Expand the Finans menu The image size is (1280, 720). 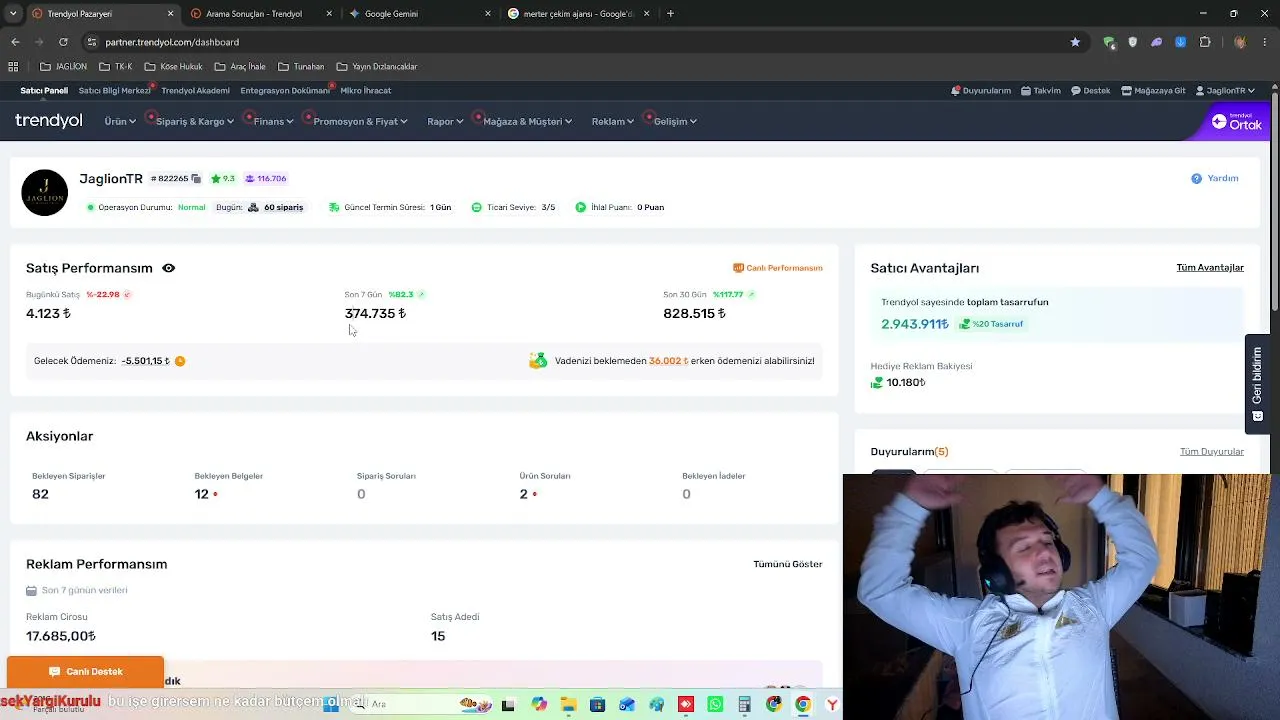pos(273,122)
